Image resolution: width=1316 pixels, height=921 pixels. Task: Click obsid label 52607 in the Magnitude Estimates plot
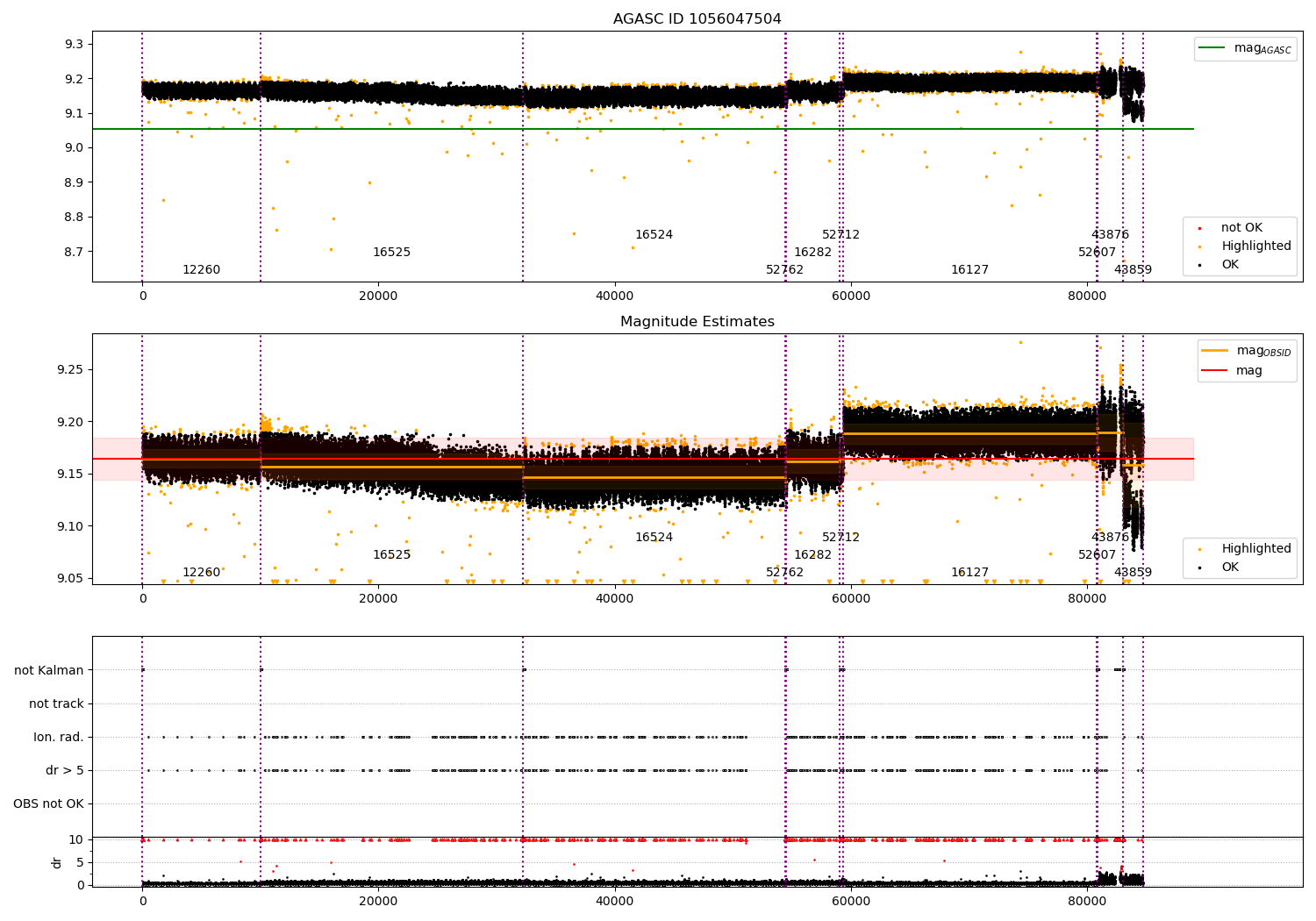coord(1097,555)
